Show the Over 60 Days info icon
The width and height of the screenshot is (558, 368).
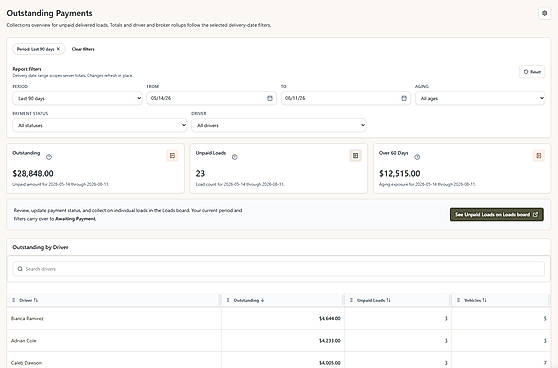pyautogui.click(x=417, y=157)
